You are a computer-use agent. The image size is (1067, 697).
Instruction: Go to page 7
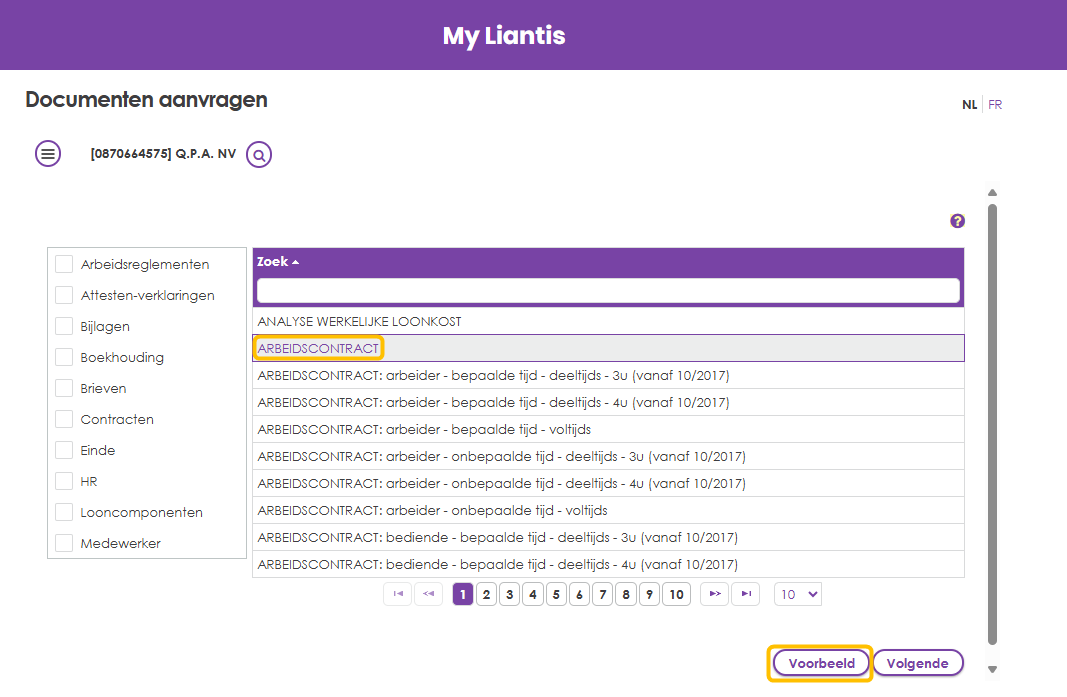pyautogui.click(x=602, y=594)
